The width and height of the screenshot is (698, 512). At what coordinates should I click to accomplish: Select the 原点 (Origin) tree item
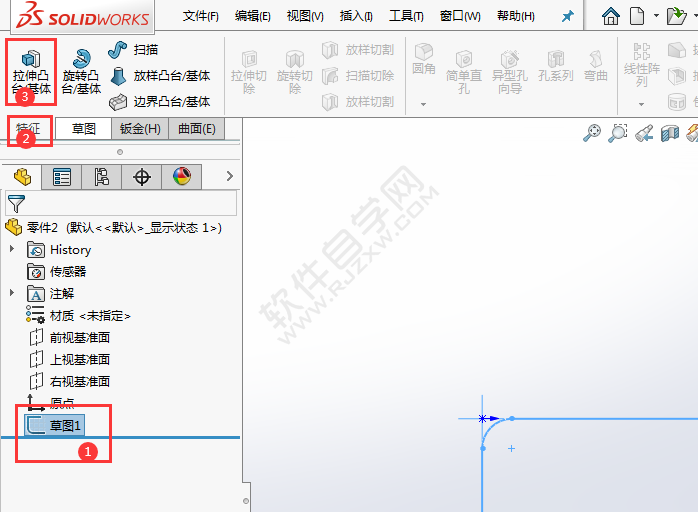50,402
